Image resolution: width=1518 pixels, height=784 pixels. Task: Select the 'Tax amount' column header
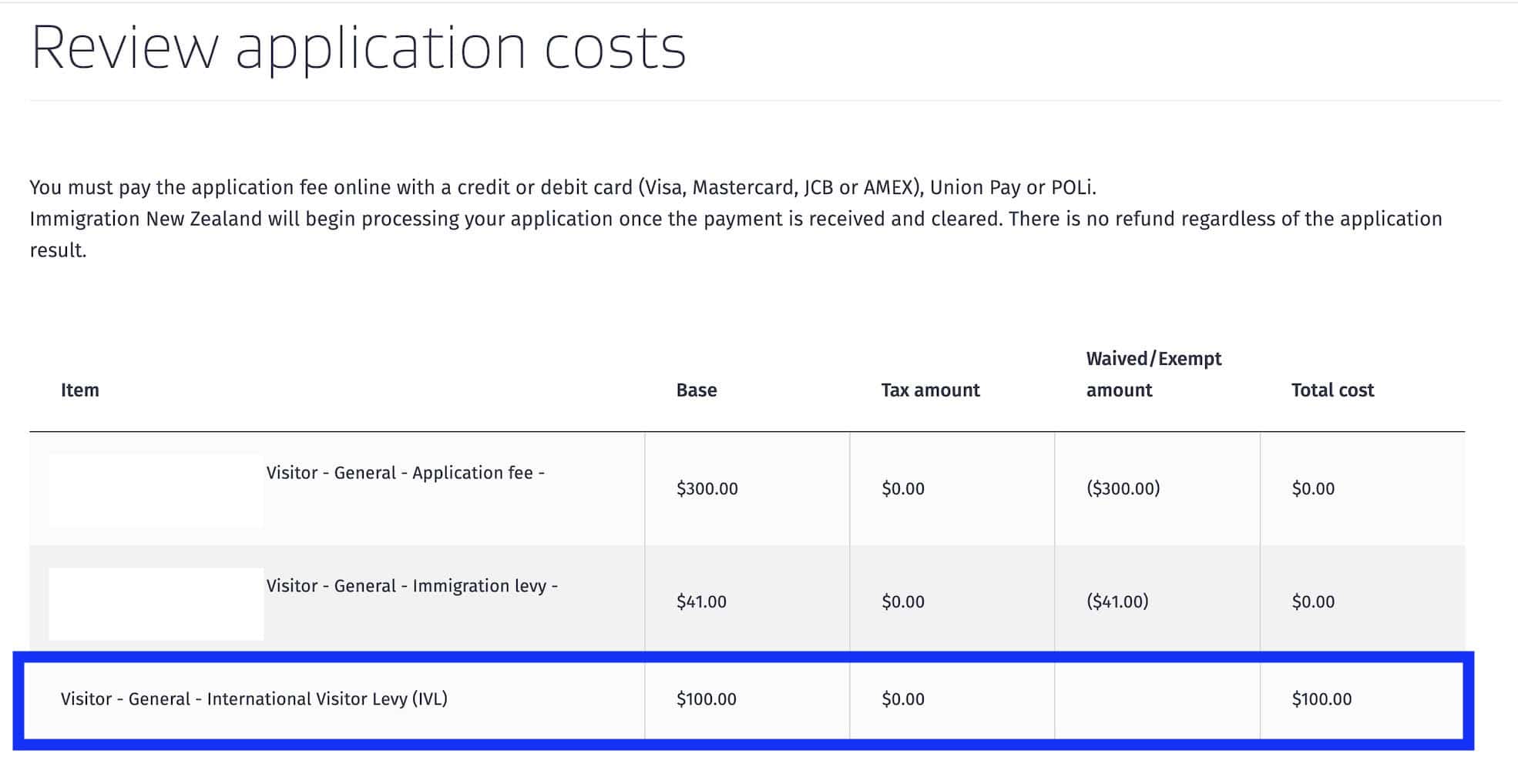(x=929, y=390)
